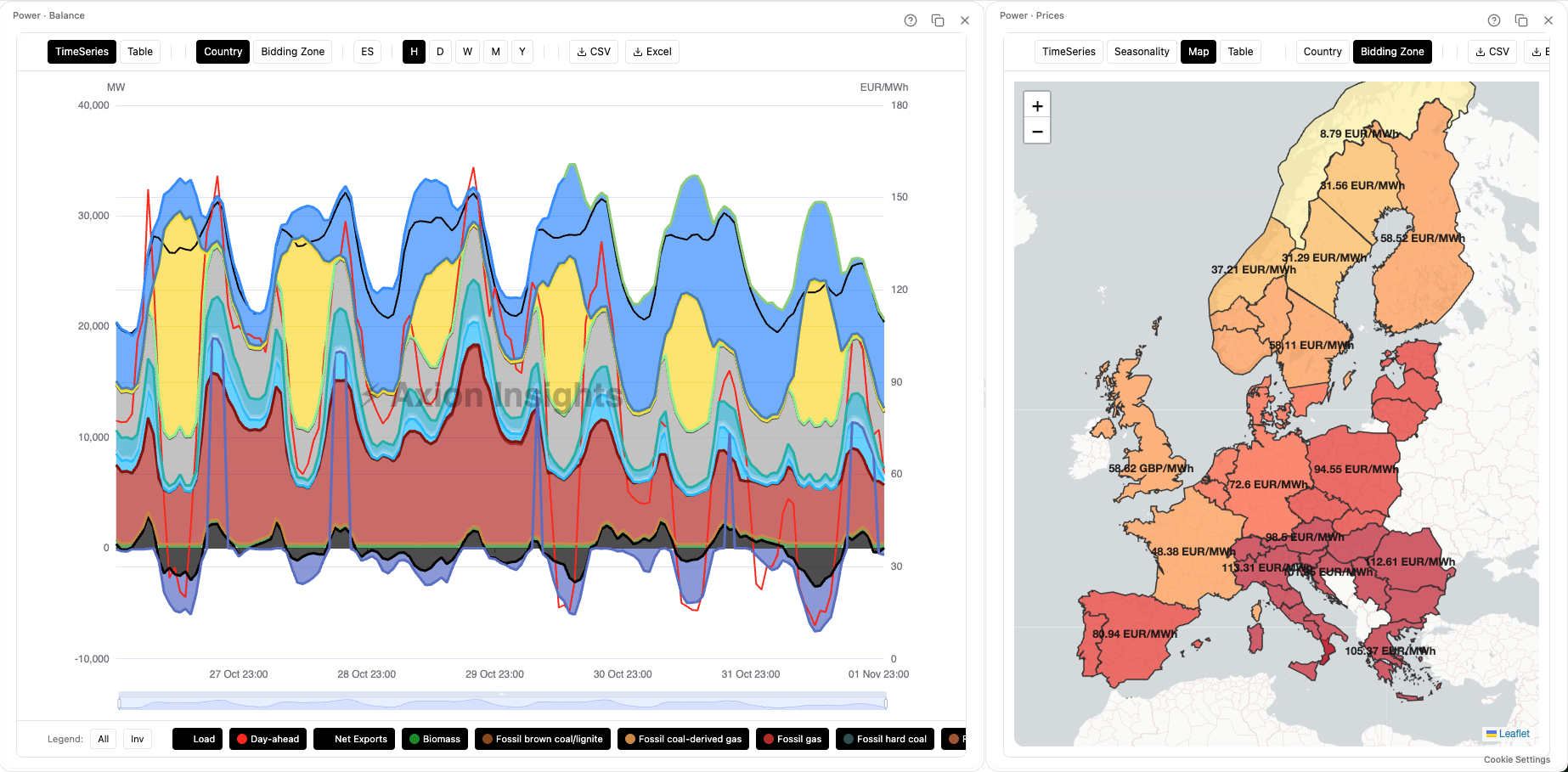1568x772 pixels.
Task: Pop out the Power Prices map
Action: [1520, 20]
